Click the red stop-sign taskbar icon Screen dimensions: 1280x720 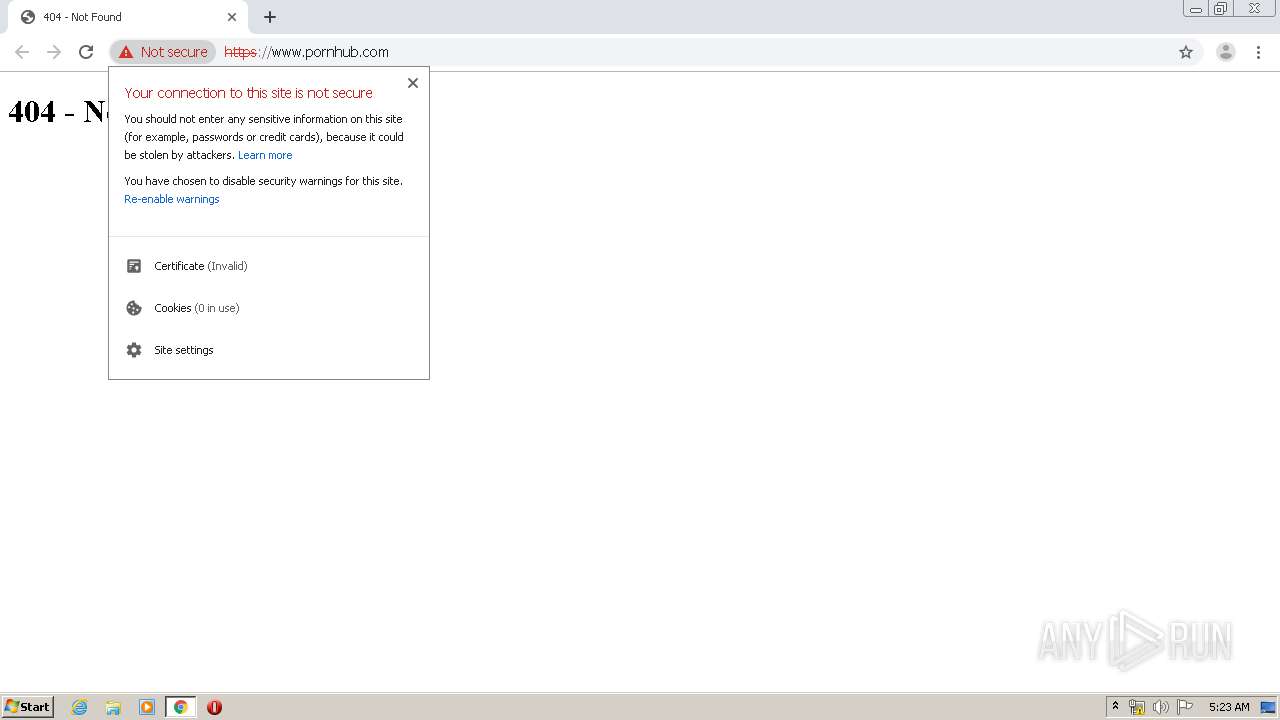click(214, 707)
